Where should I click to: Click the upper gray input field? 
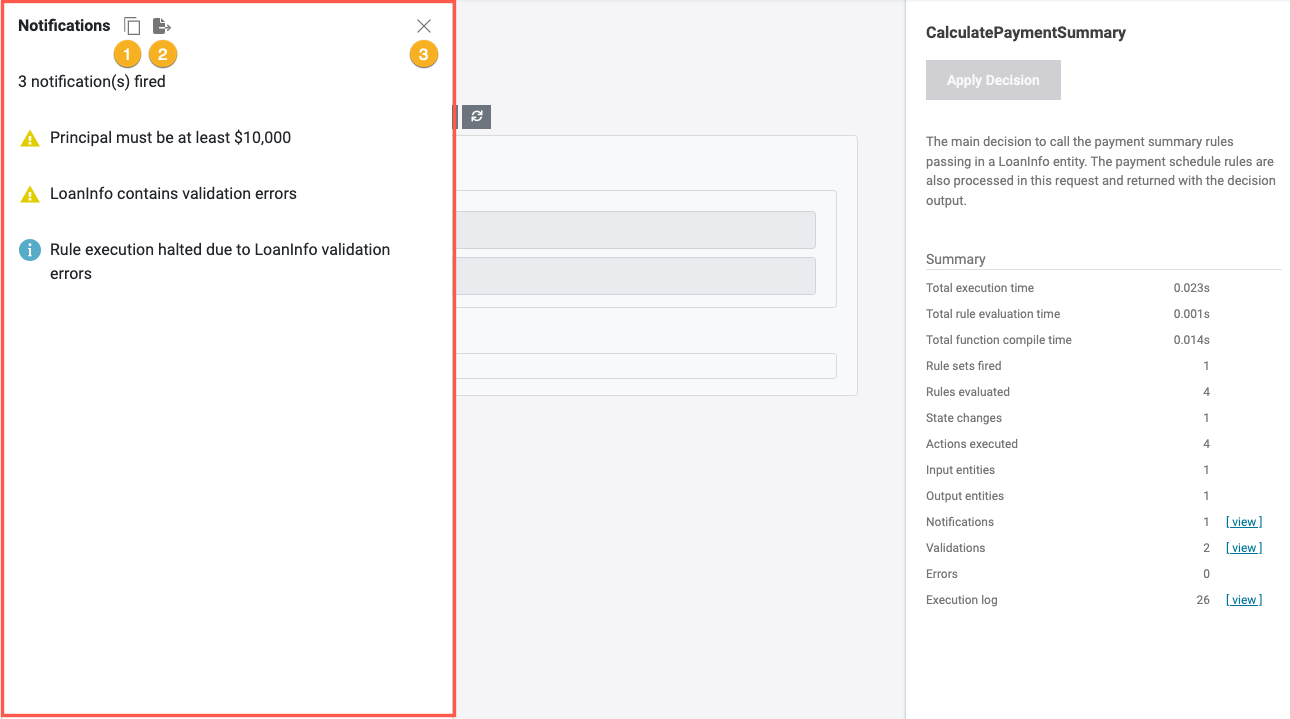coord(635,230)
